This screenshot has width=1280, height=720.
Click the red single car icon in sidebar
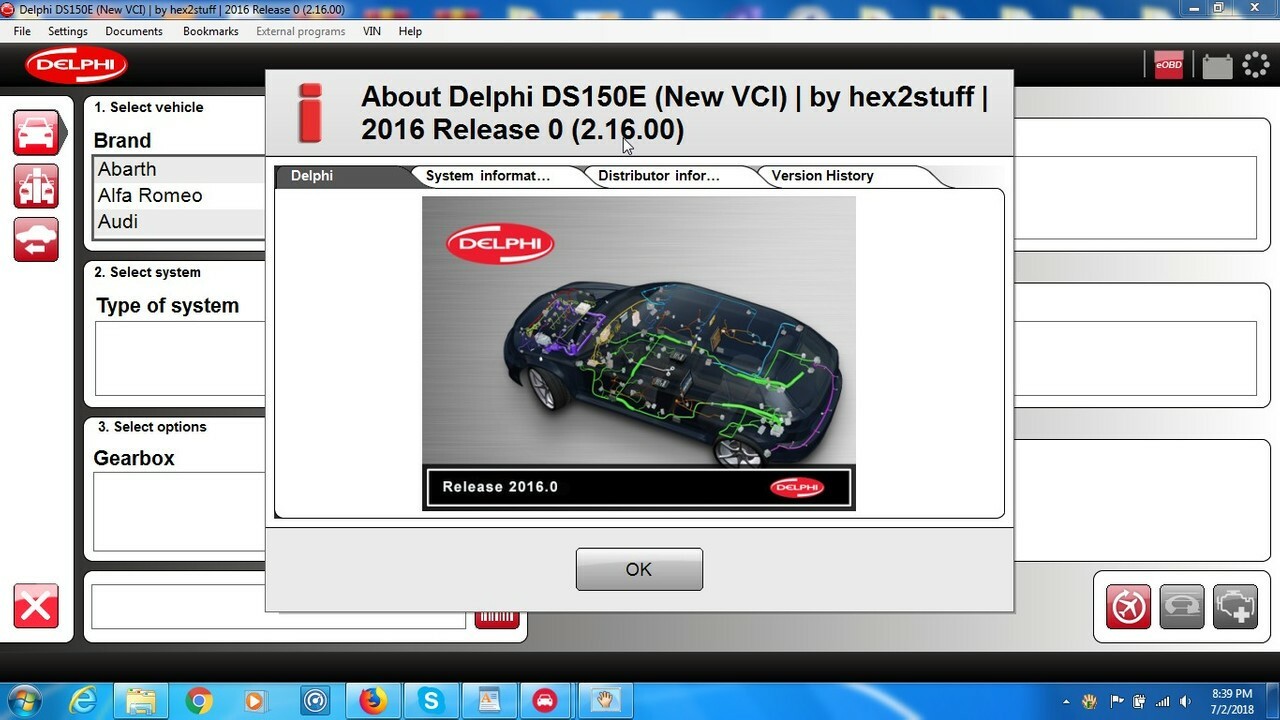(36, 133)
